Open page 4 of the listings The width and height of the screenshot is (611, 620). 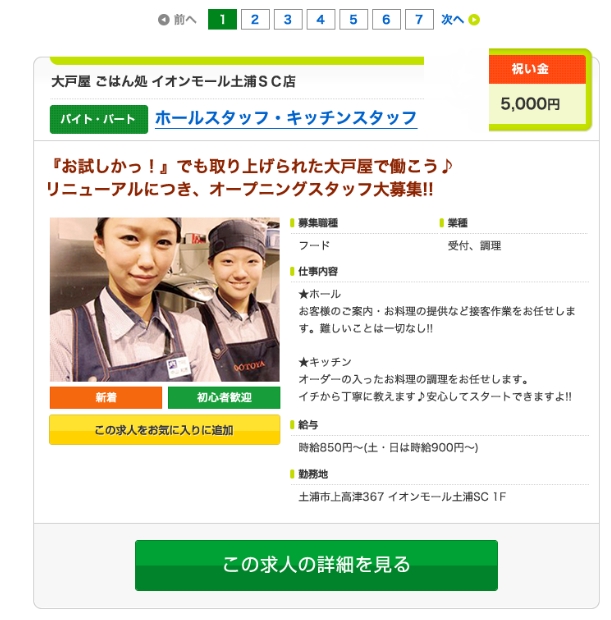321,19
